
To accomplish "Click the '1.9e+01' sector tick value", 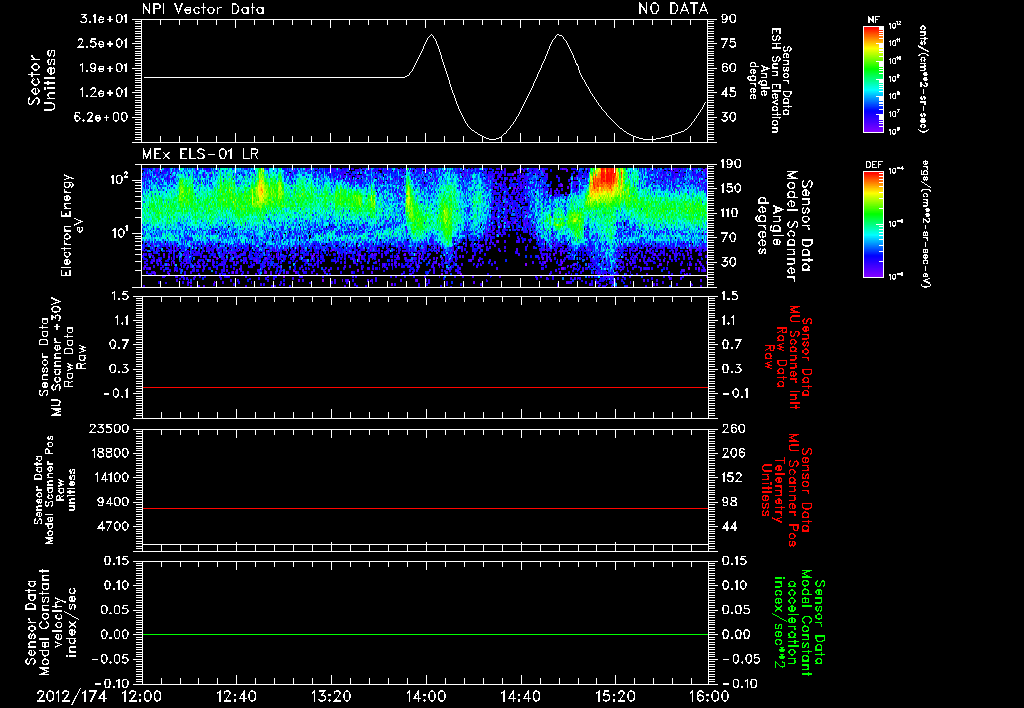I will (104, 68).
